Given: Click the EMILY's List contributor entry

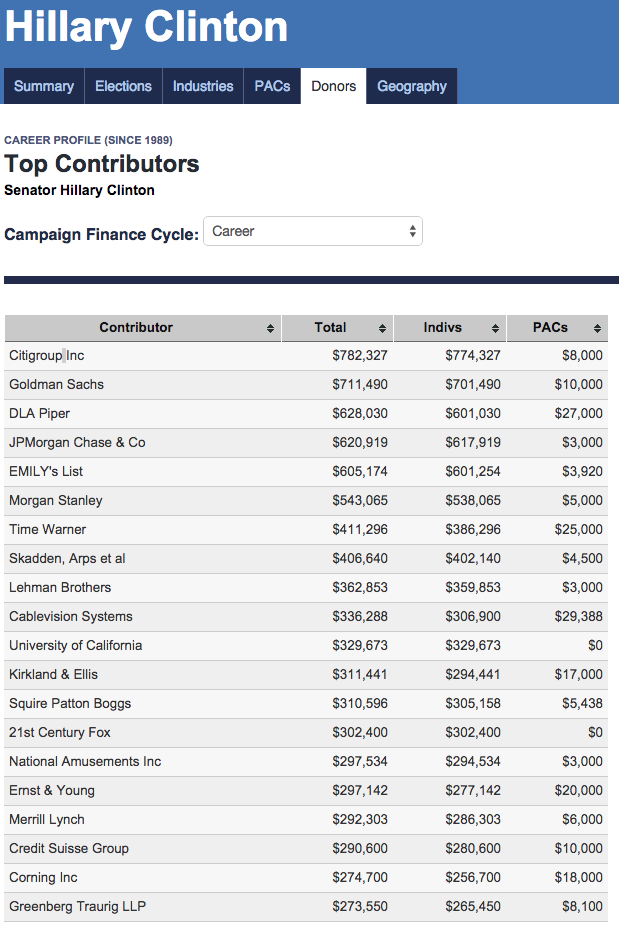Looking at the screenshot, I should pos(46,472).
